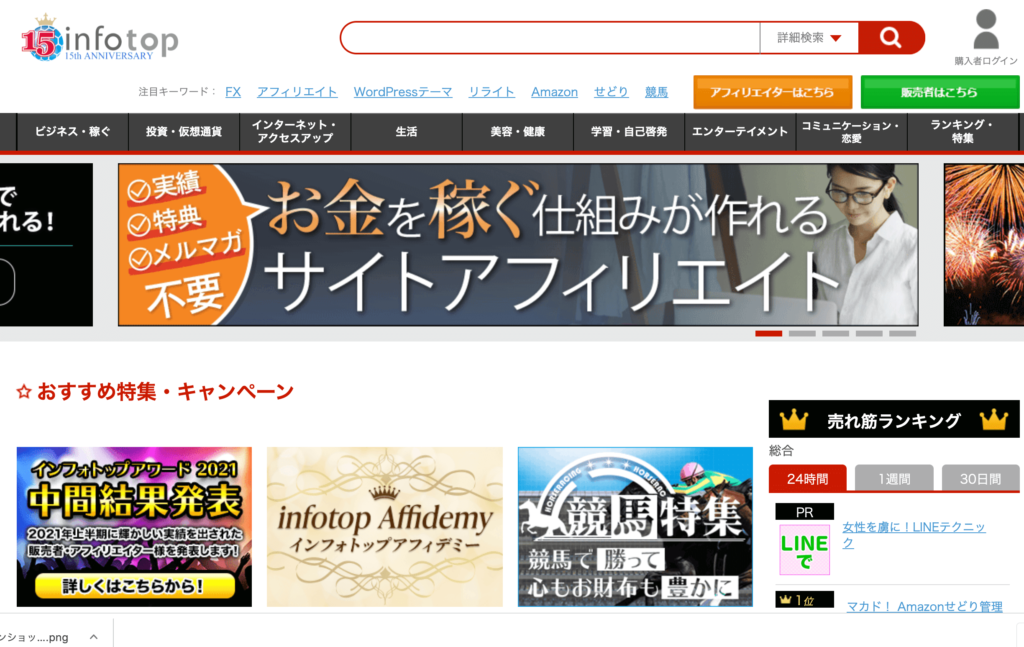The height and width of the screenshot is (647, 1024).
Task: Open the 競馬特集 banner
Action: pyautogui.click(x=635, y=527)
